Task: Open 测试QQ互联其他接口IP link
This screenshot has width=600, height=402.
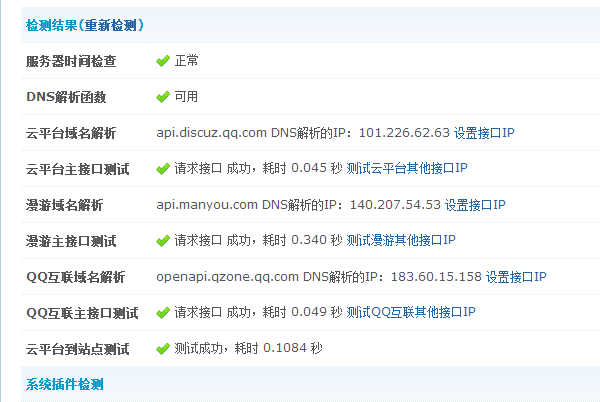Action: point(411,312)
